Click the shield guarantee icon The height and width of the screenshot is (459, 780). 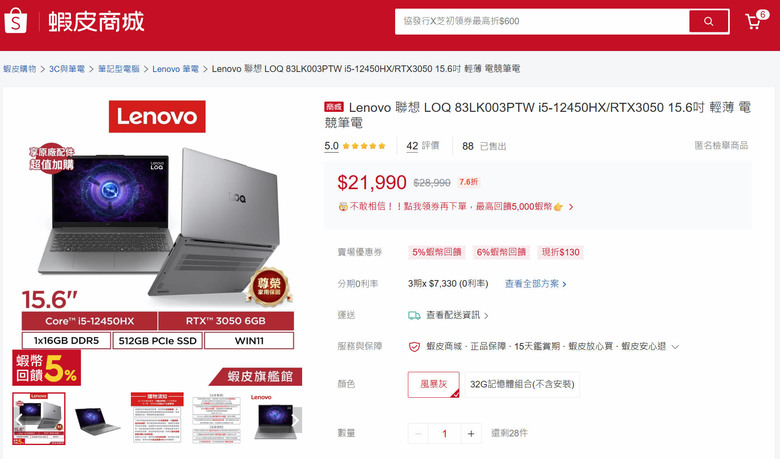pyautogui.click(x=414, y=347)
